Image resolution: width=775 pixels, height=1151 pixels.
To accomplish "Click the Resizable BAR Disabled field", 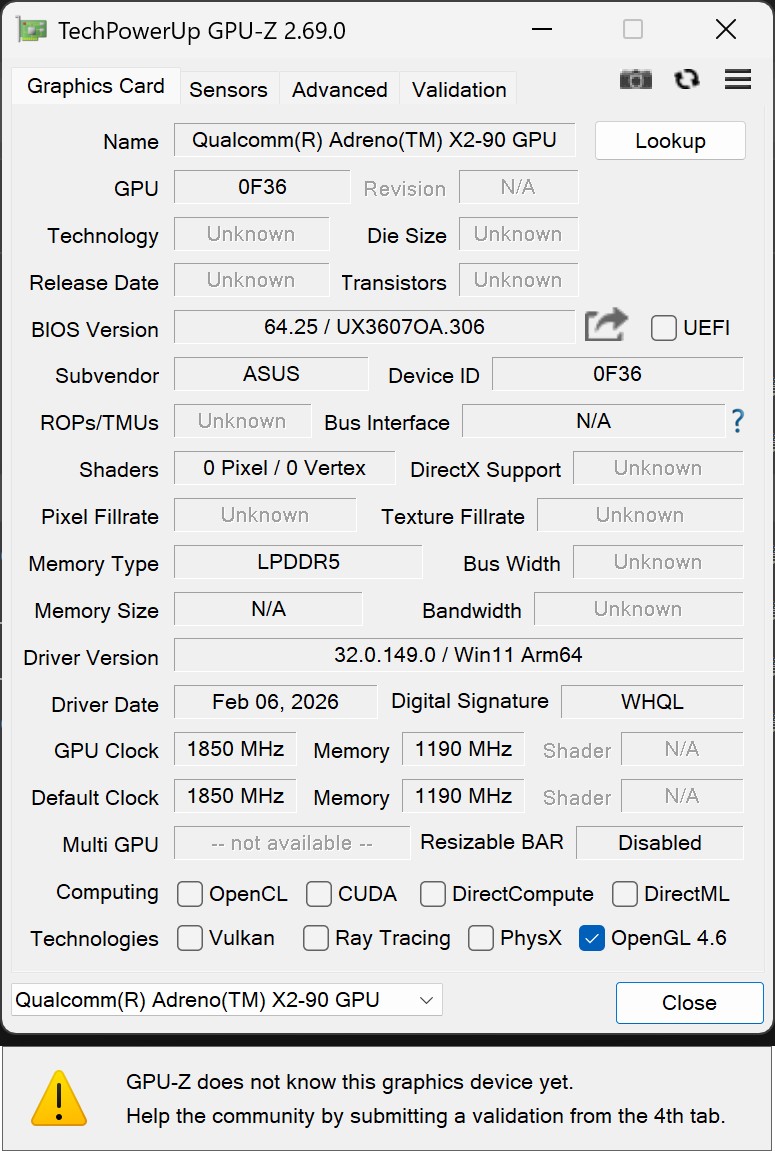I will 659,843.
